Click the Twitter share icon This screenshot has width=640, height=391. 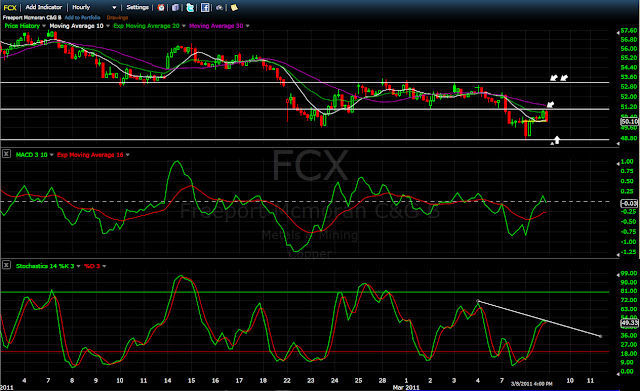190,7
